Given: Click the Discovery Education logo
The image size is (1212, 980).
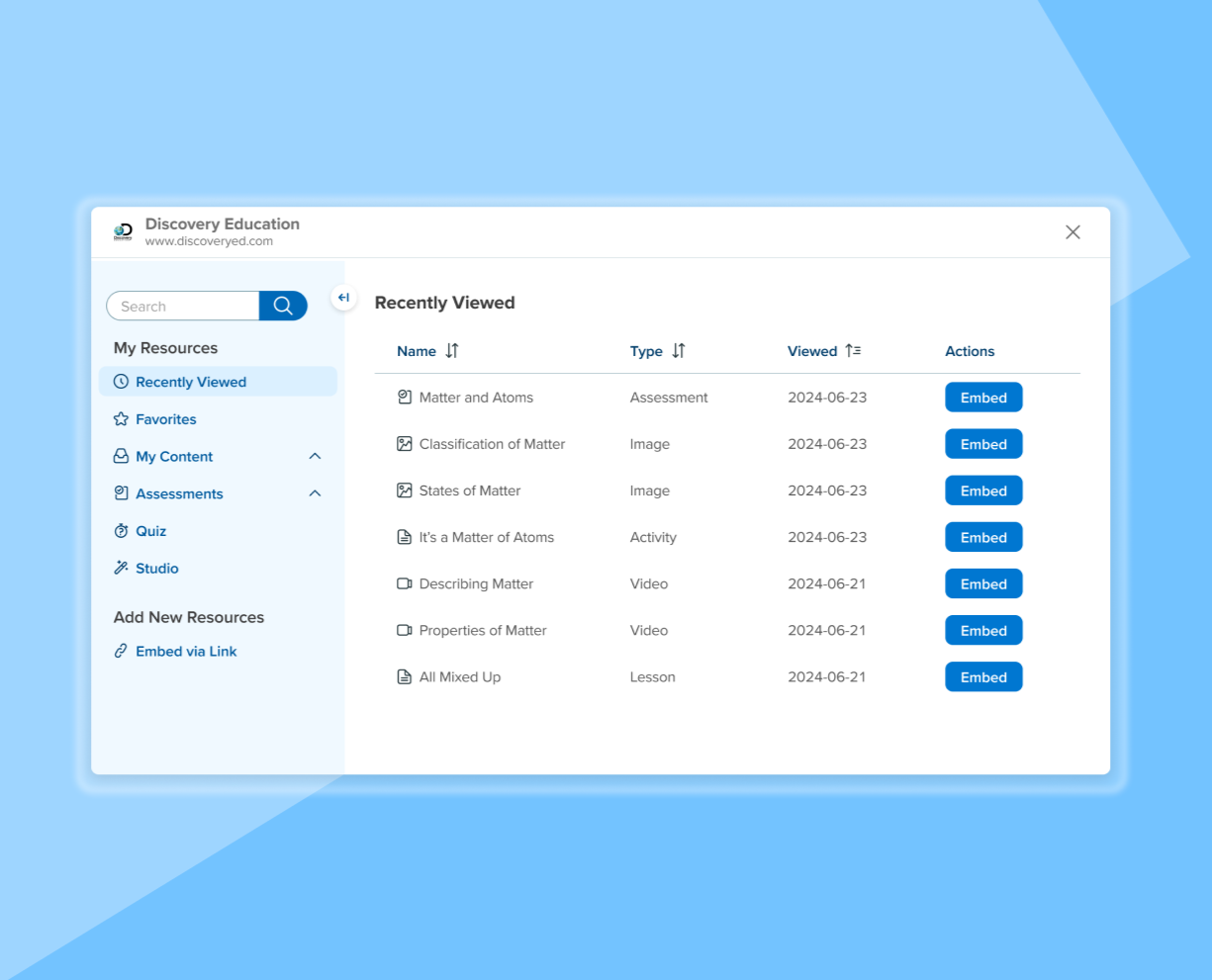Looking at the screenshot, I should (123, 231).
